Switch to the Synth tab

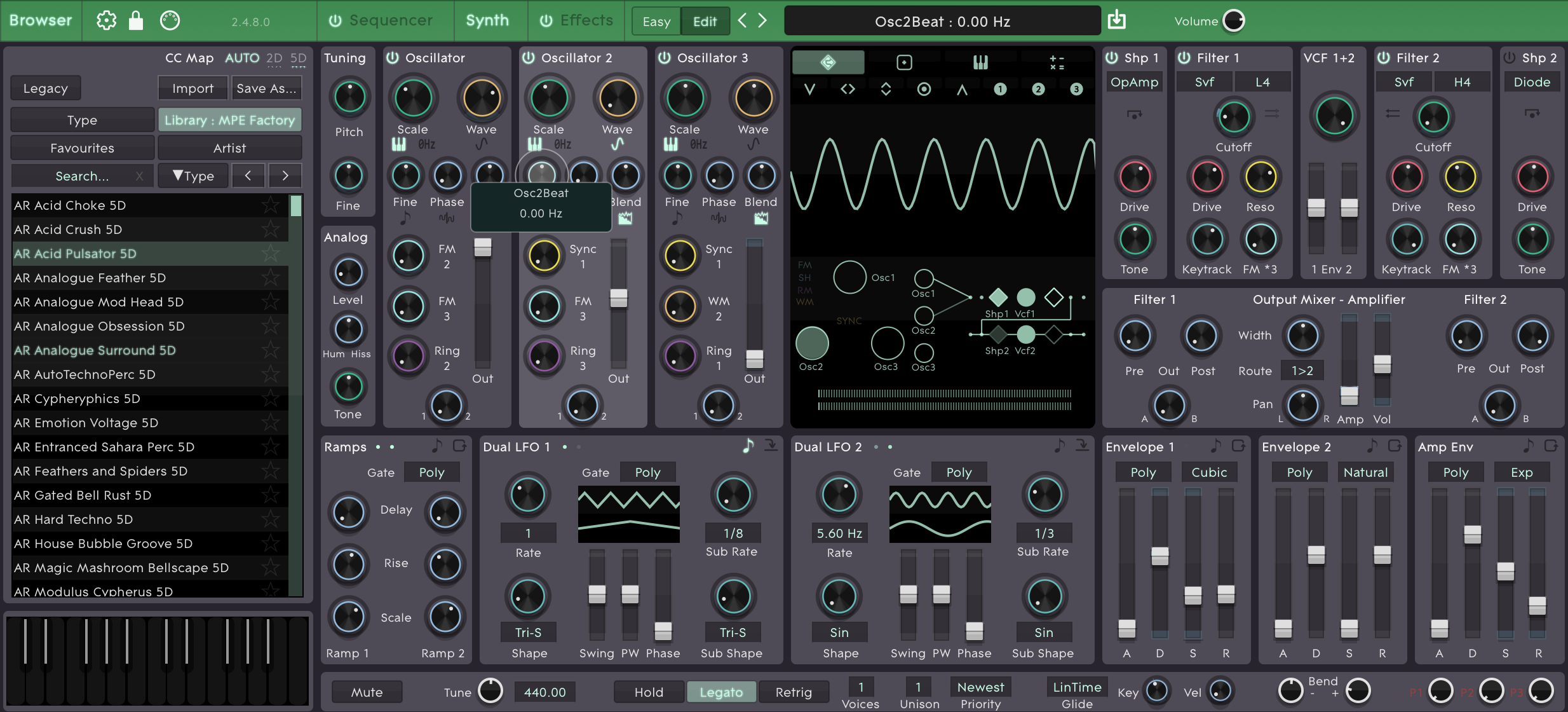point(487,20)
